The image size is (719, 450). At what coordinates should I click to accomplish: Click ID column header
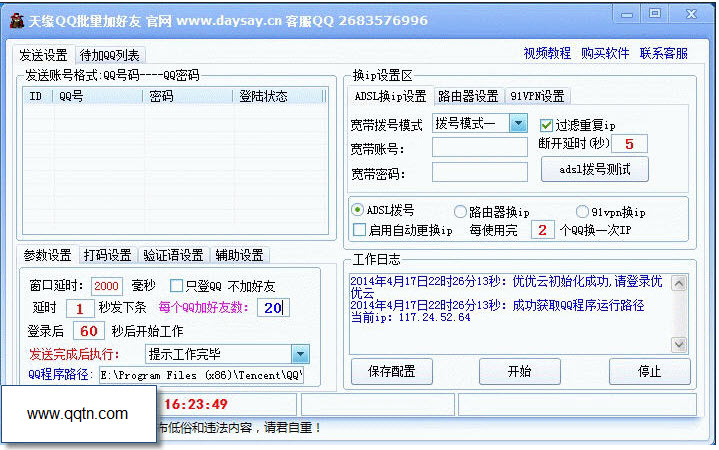point(38,96)
